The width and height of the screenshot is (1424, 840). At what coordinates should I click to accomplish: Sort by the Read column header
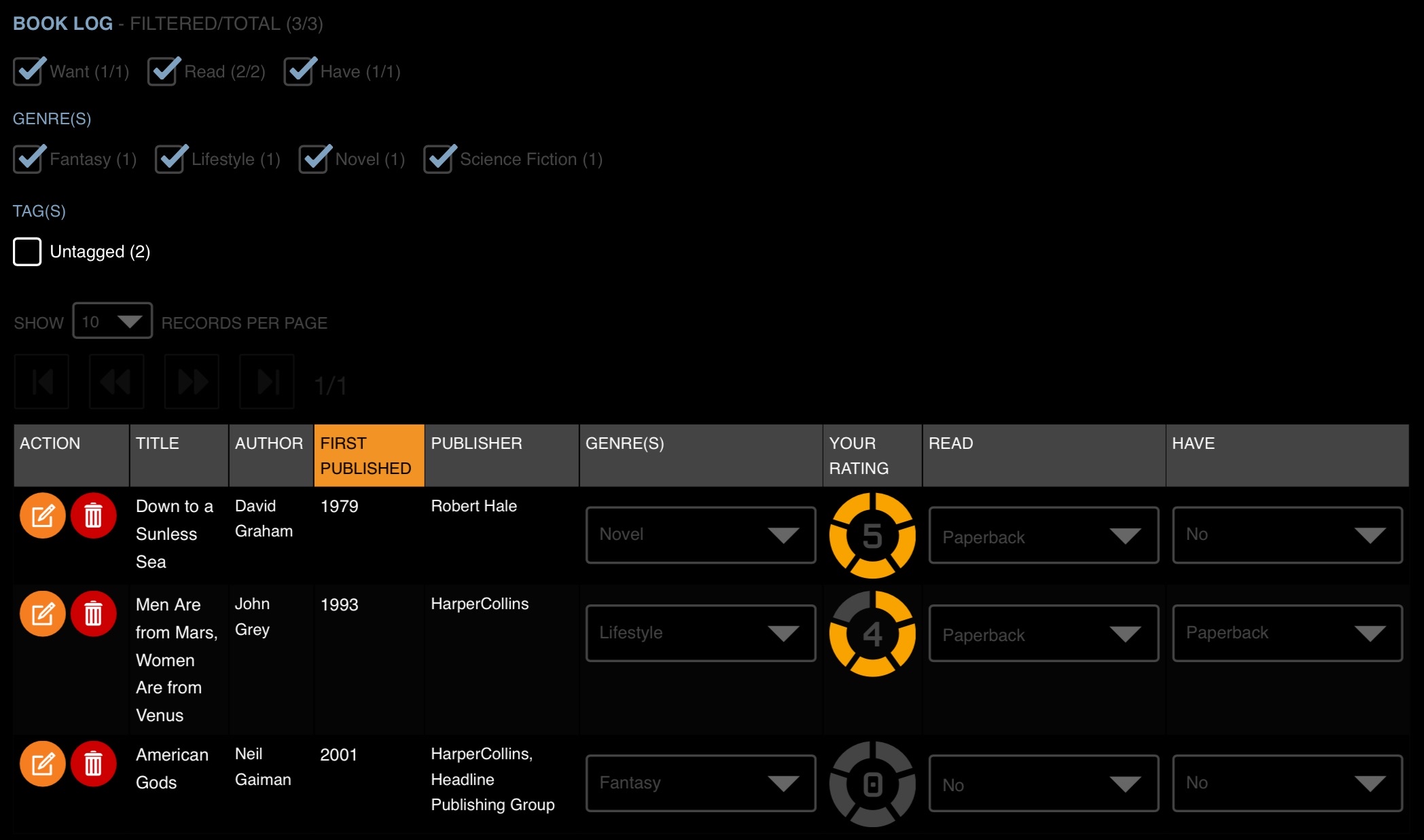[1044, 456]
